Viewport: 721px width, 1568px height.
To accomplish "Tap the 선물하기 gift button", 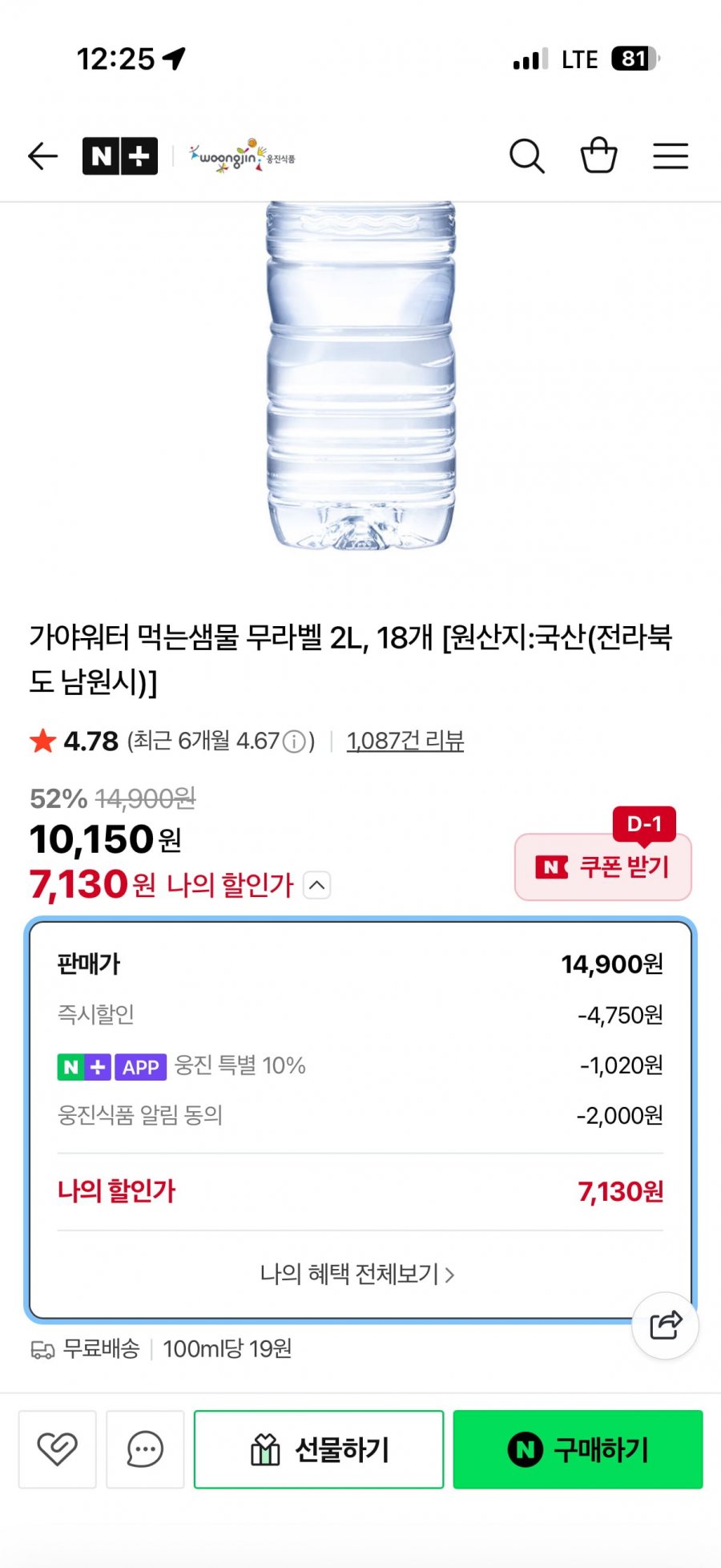I will pos(319,1449).
